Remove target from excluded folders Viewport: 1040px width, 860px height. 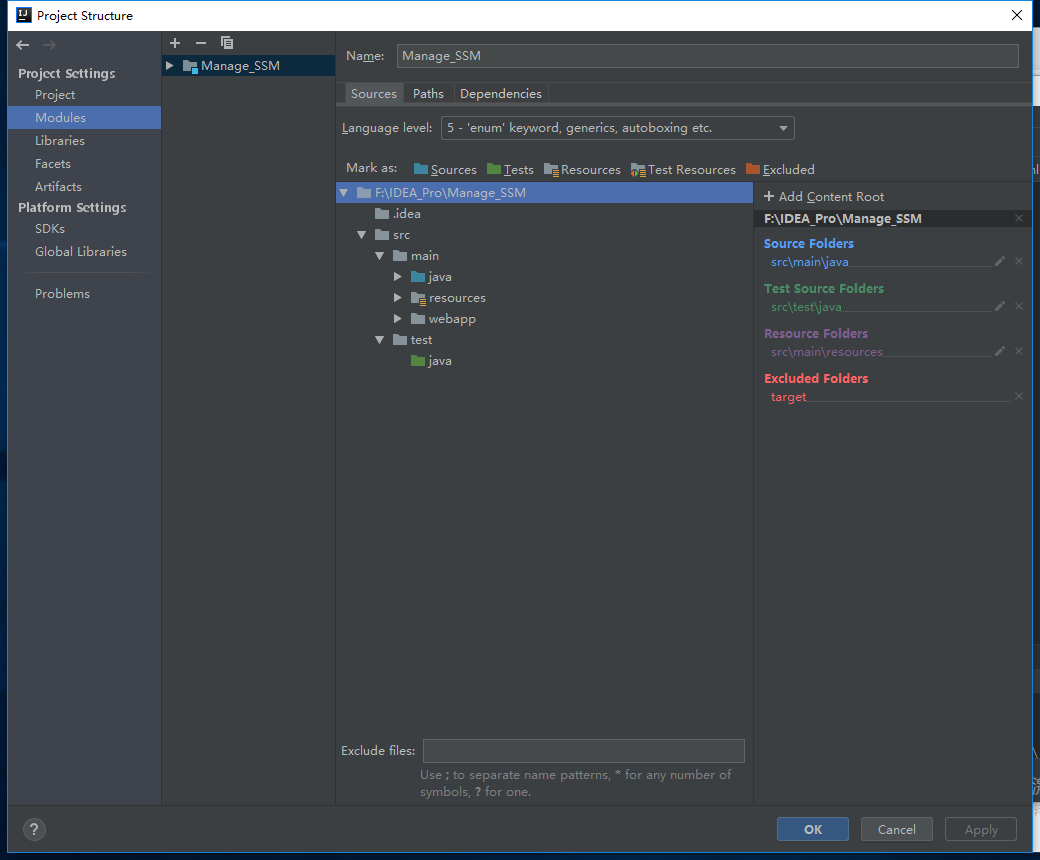coord(1019,397)
